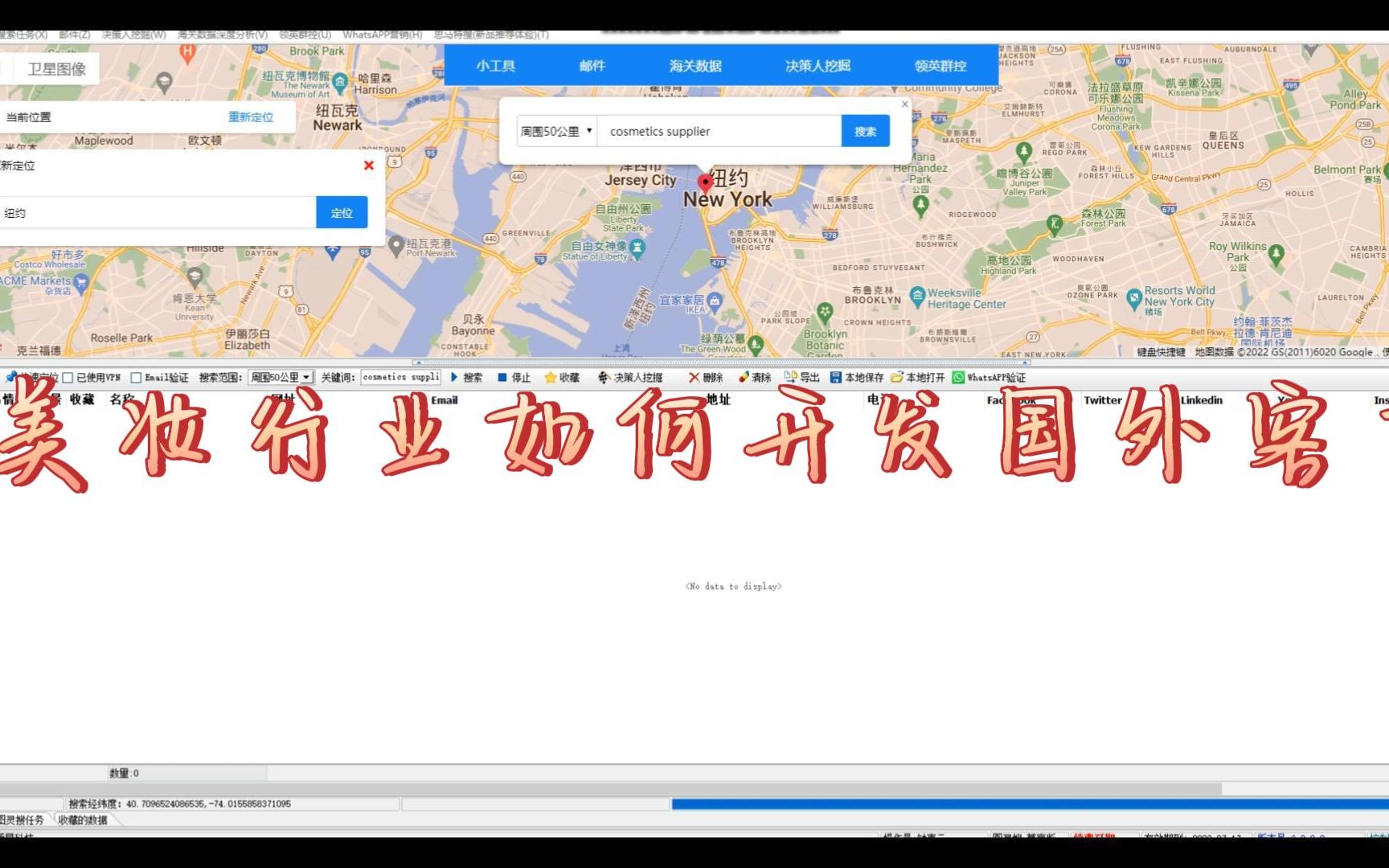Open the 海关数据深度分析(V) menu
The image size is (1389, 868).
[223, 35]
